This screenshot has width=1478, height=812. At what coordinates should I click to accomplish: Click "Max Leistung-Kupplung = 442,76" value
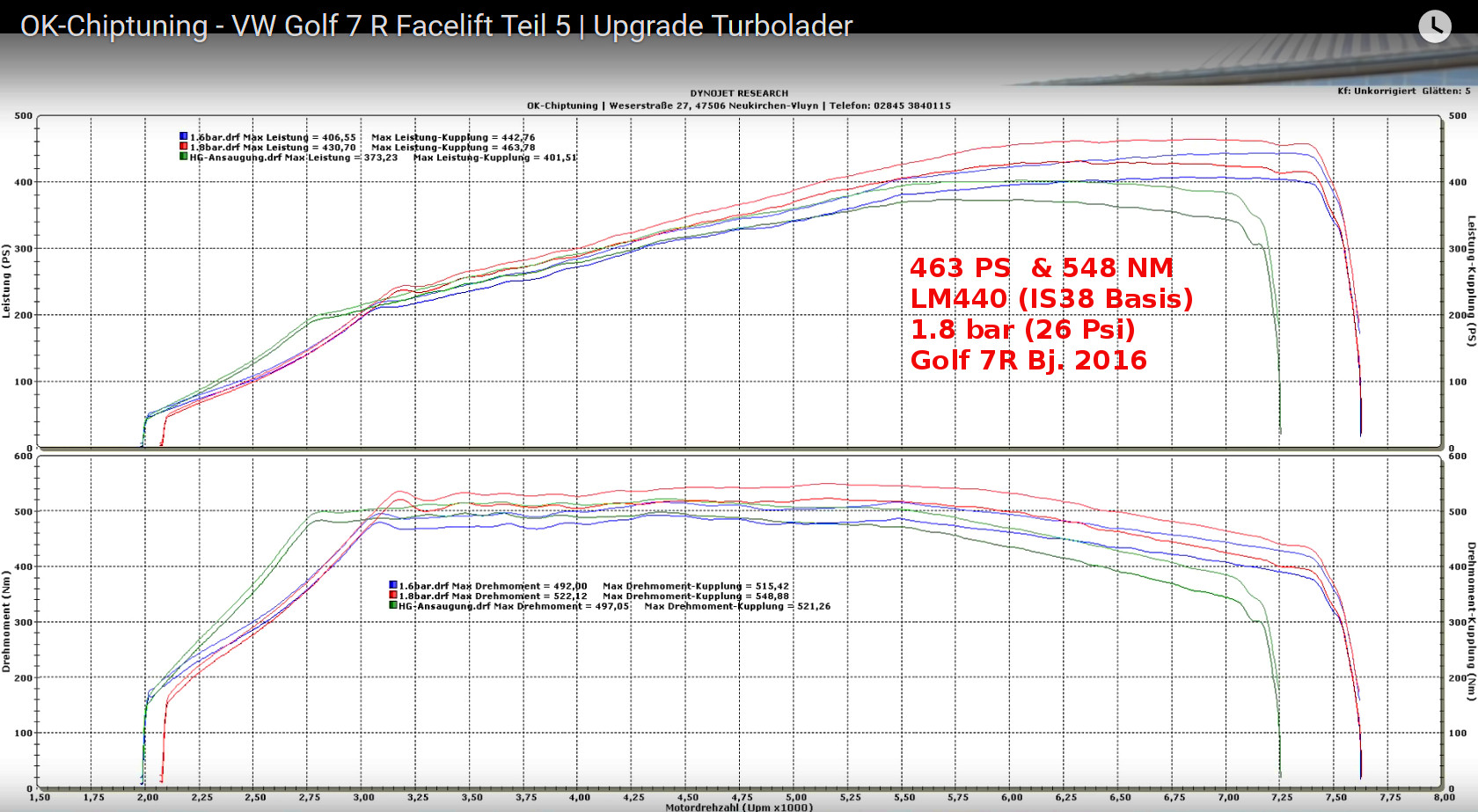pyautogui.click(x=453, y=137)
